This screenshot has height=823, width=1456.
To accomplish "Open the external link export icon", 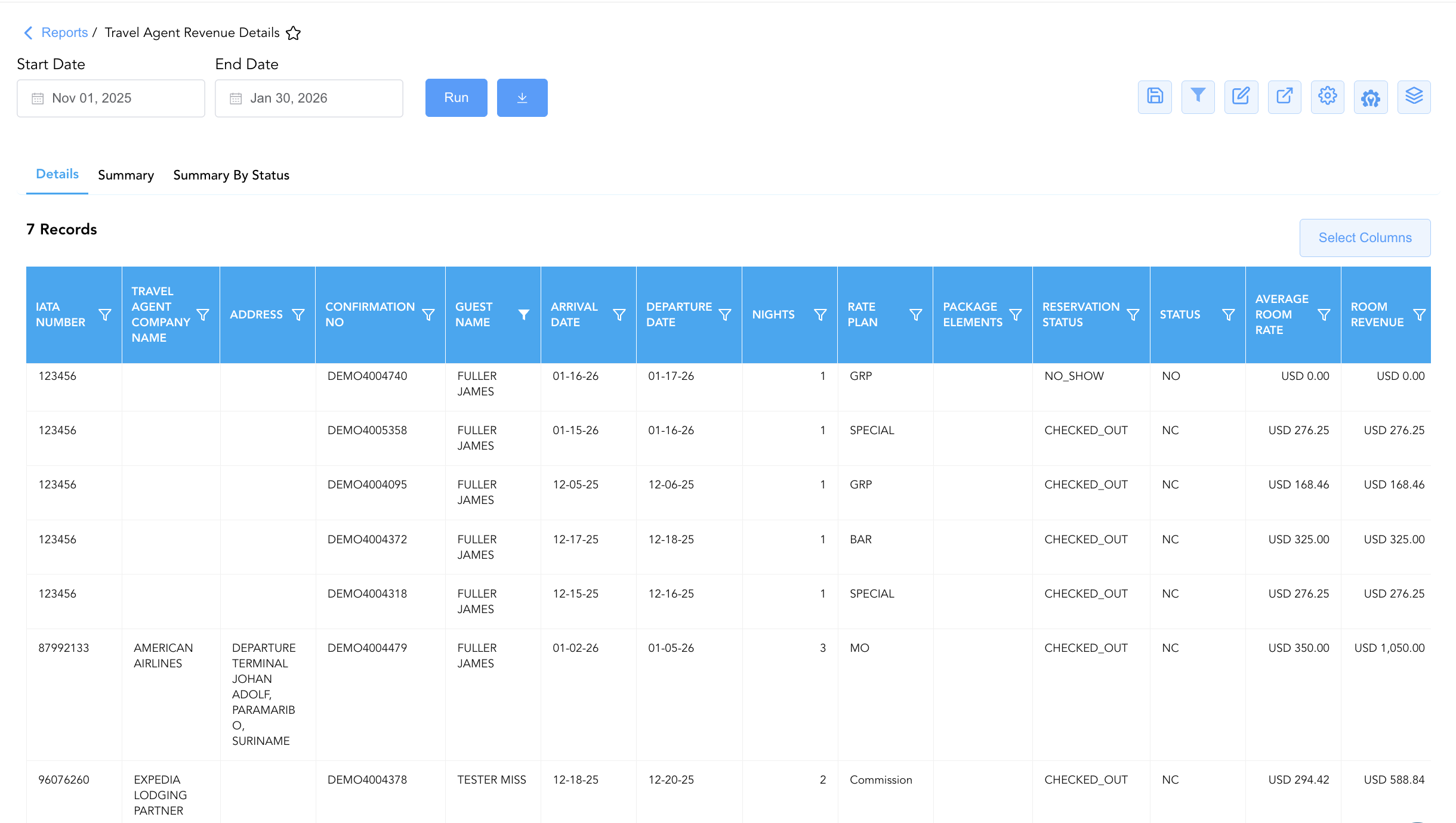I will click(1284, 97).
